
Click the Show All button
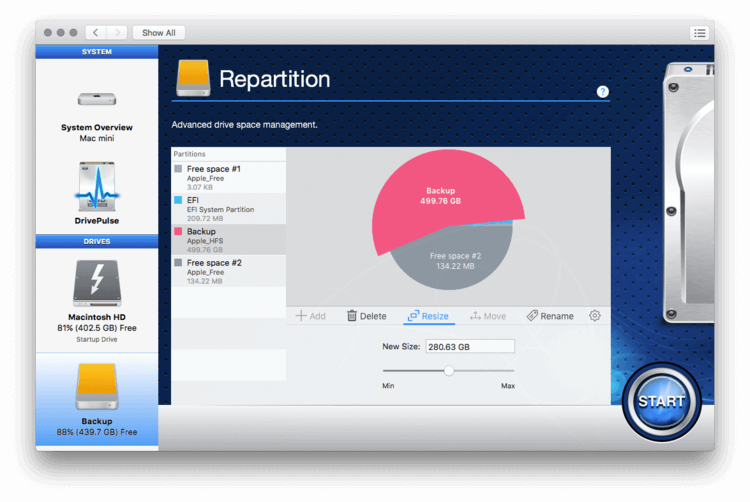158,33
